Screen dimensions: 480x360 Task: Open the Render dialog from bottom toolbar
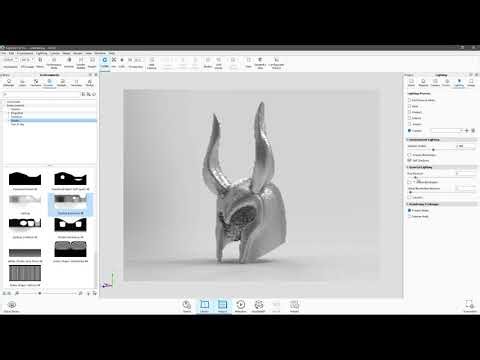pos(294,306)
